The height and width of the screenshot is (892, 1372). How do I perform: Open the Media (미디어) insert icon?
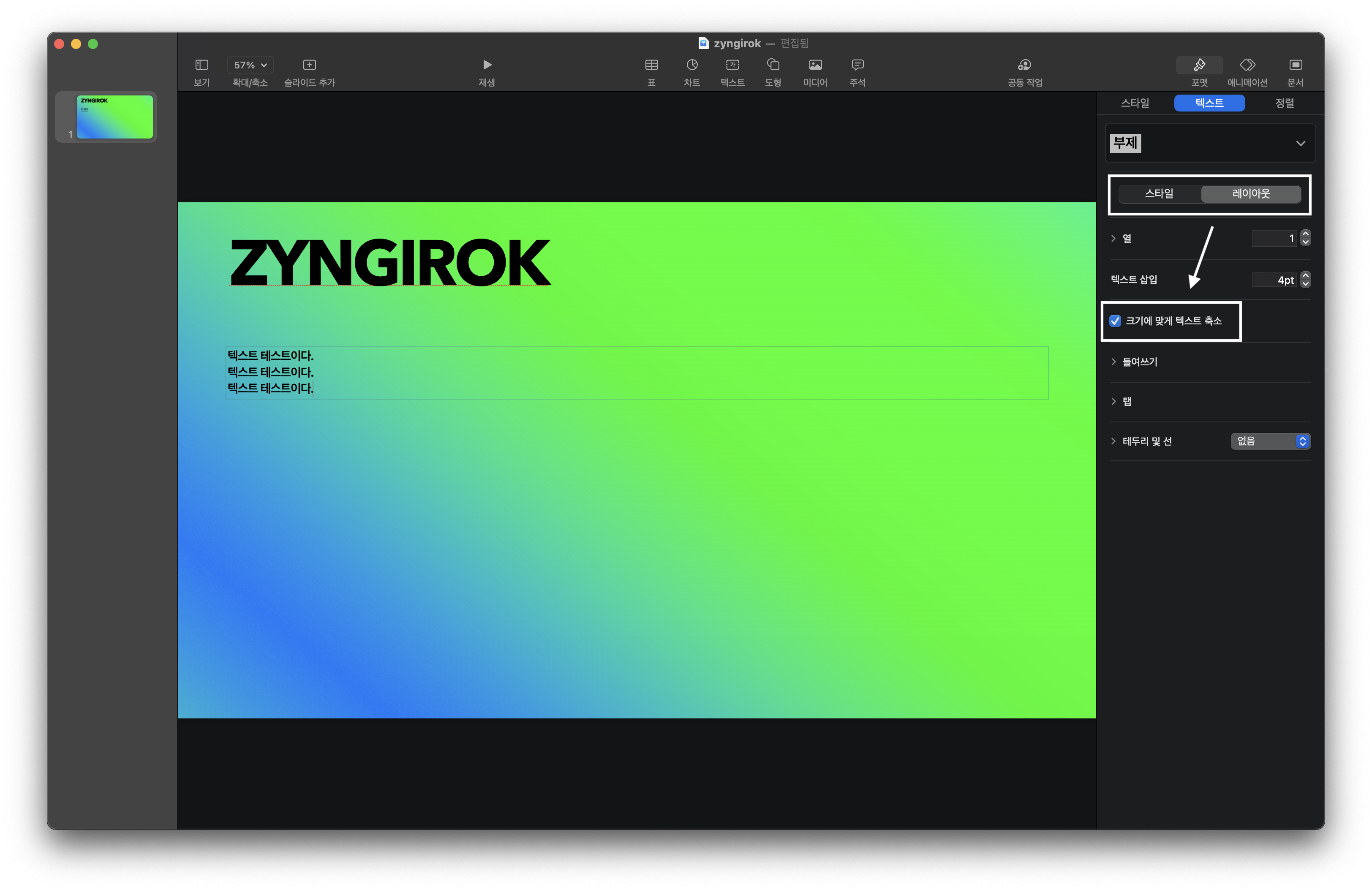(815, 65)
